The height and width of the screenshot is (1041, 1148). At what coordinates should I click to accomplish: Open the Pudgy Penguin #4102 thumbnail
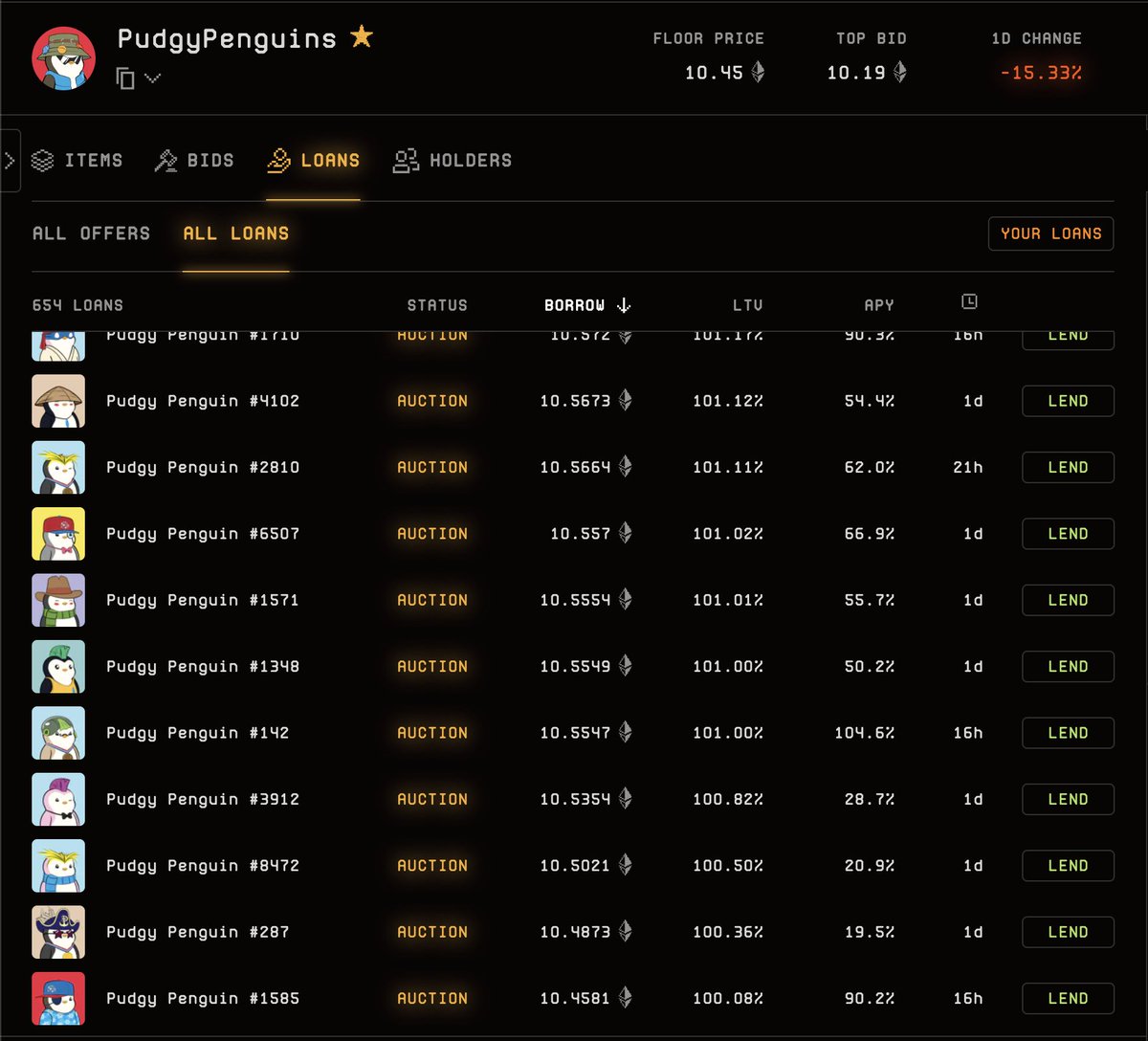click(58, 401)
